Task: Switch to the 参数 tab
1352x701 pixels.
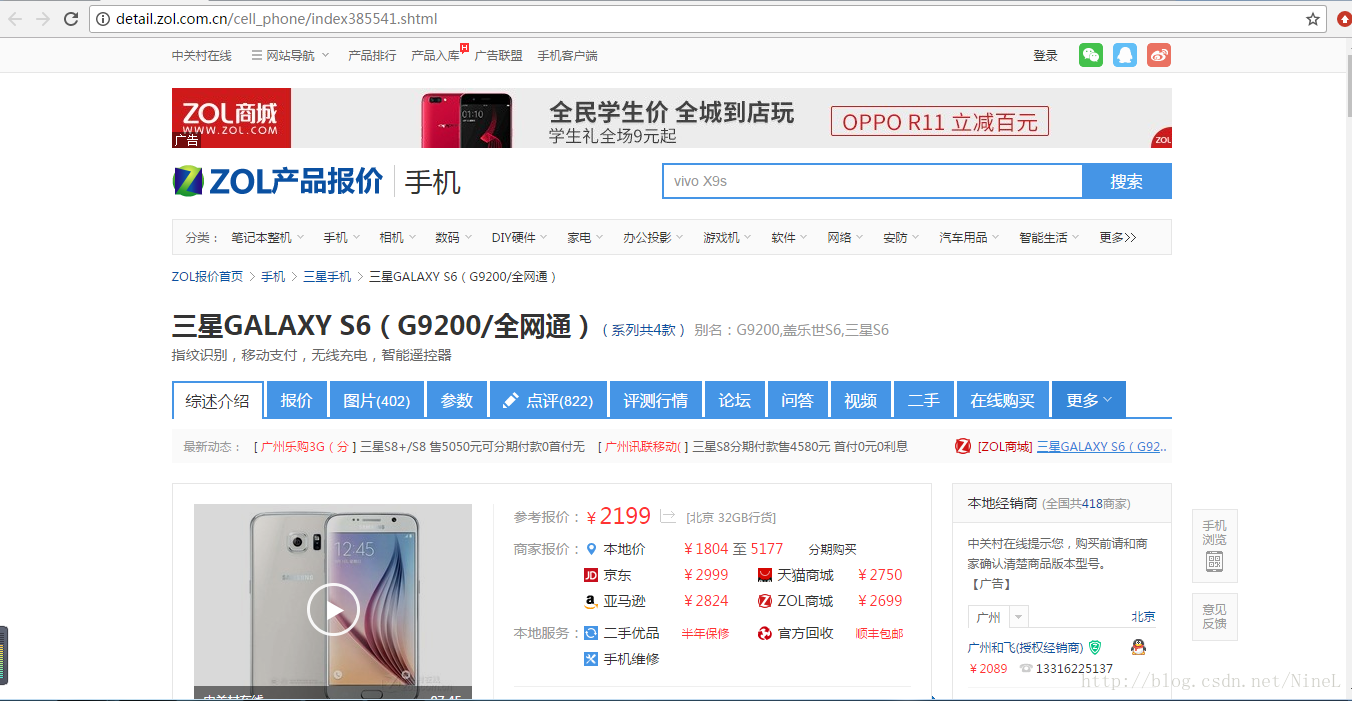Action: 457,400
